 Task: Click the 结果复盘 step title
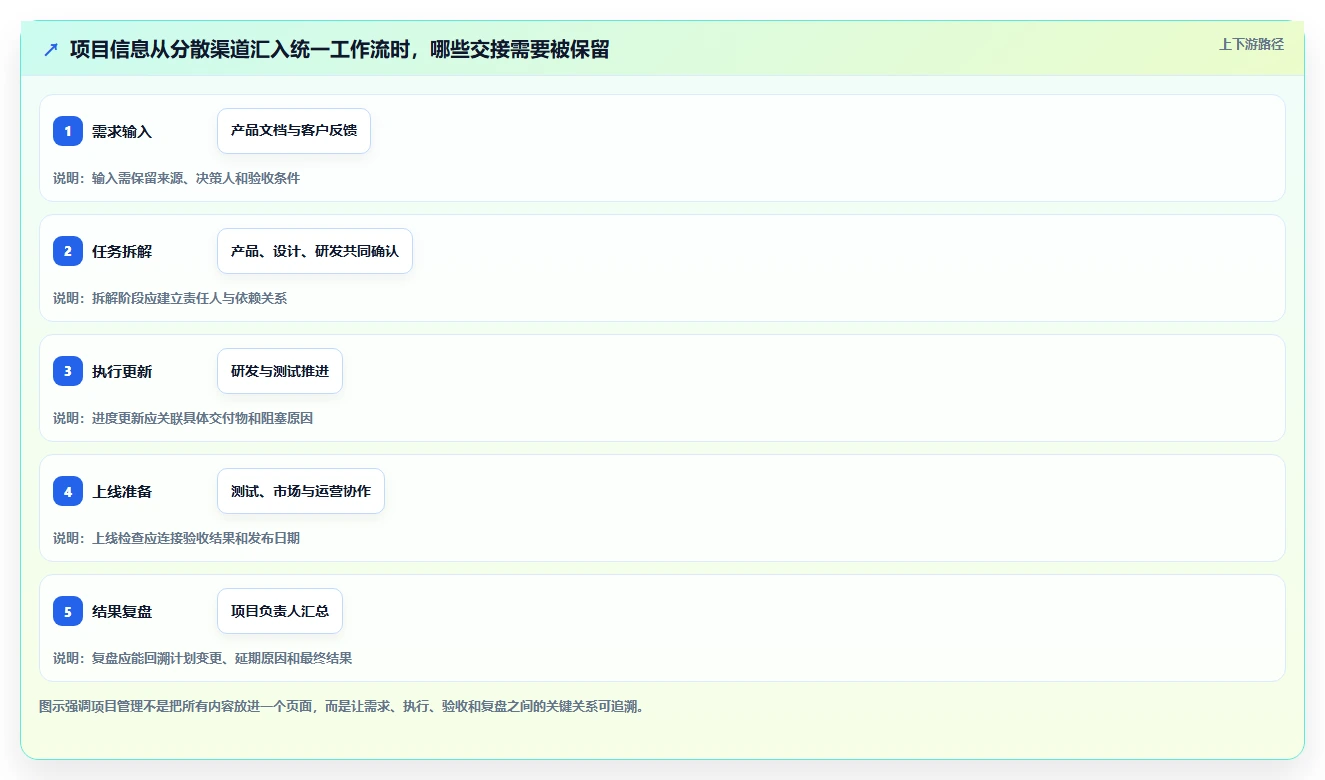click(x=122, y=611)
